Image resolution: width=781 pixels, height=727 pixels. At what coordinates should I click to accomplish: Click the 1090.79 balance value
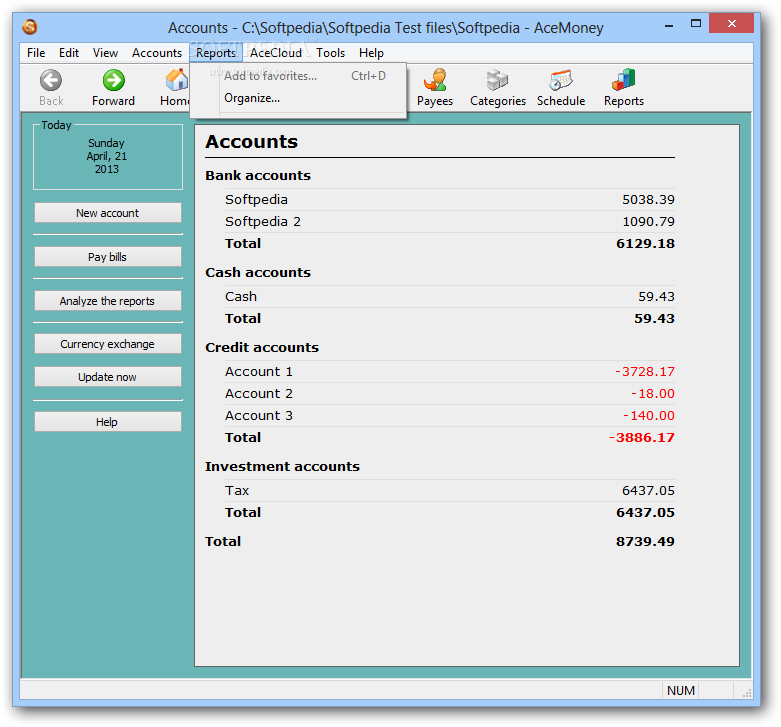pyautogui.click(x=648, y=222)
